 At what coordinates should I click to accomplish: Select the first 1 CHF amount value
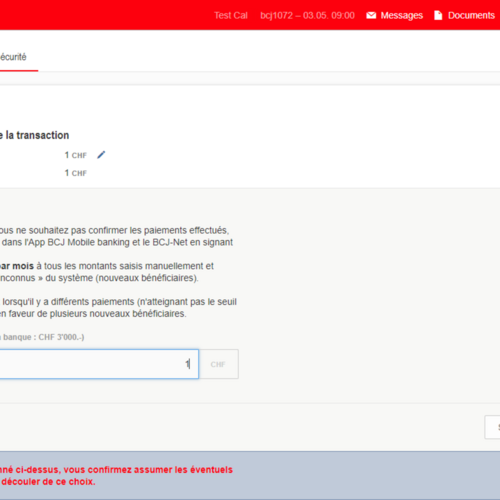[x=76, y=155]
